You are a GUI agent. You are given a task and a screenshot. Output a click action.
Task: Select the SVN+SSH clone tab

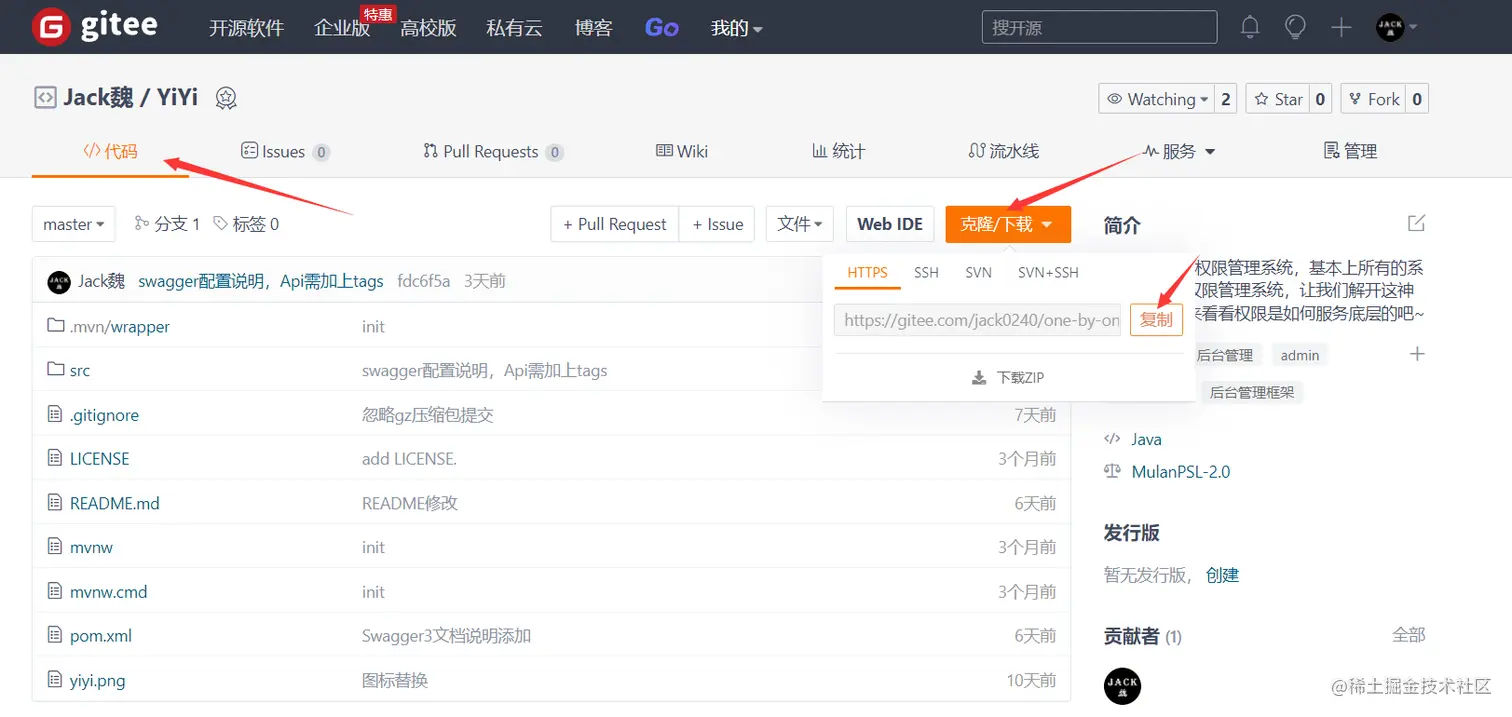pos(1048,272)
